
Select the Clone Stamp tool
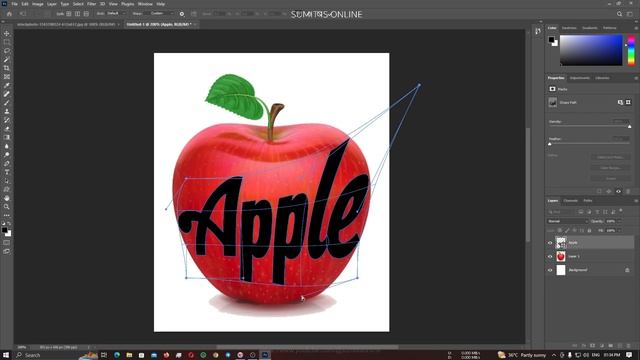click(7, 111)
